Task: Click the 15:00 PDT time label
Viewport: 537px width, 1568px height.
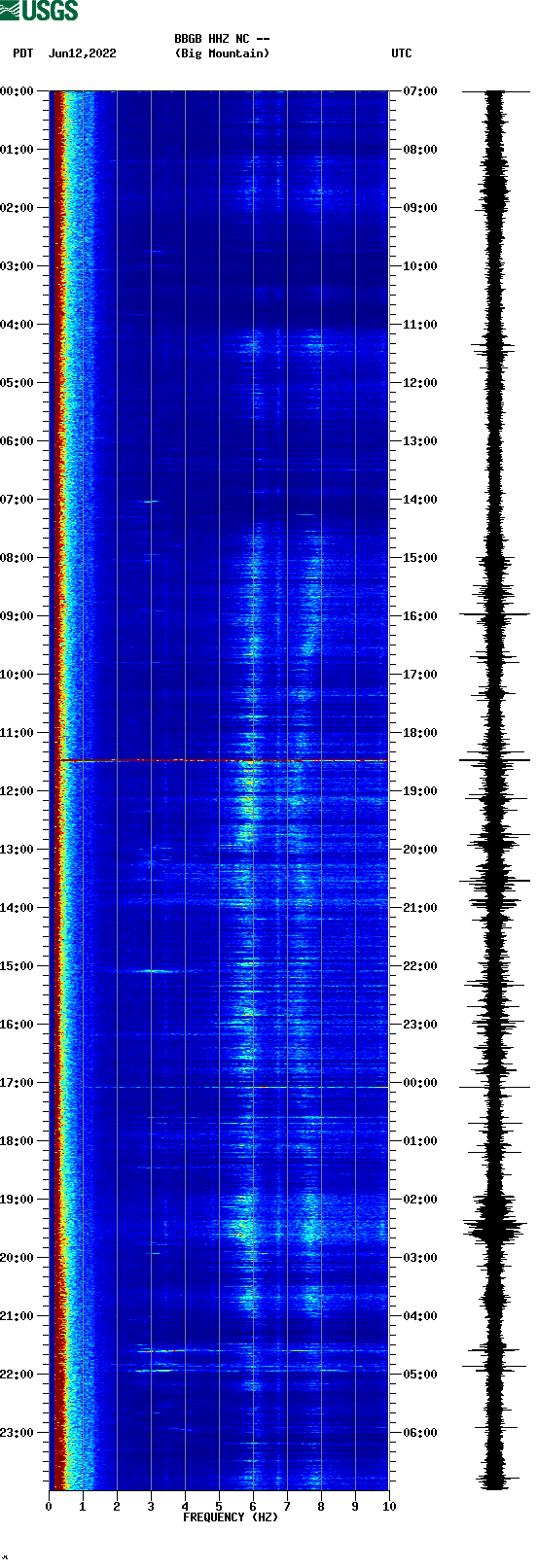Action: coord(18,966)
